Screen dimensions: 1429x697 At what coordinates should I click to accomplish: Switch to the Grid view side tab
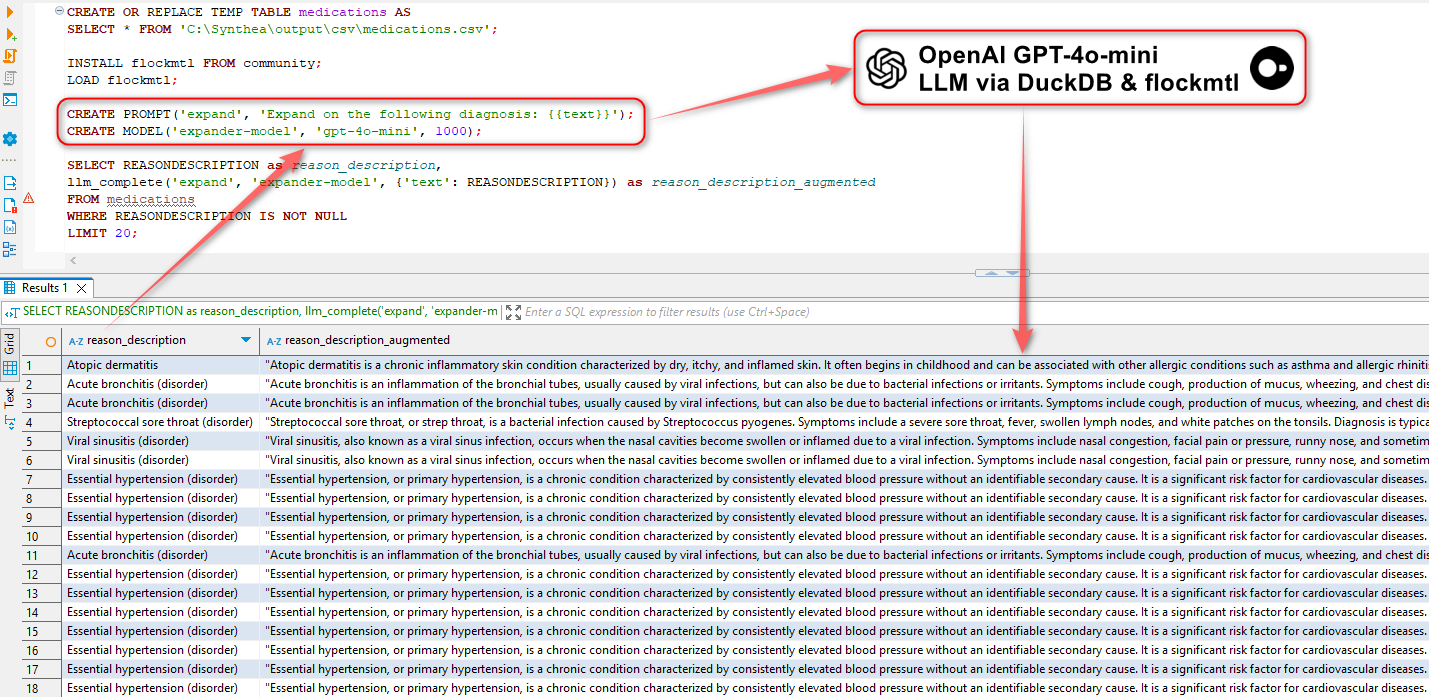[10, 357]
